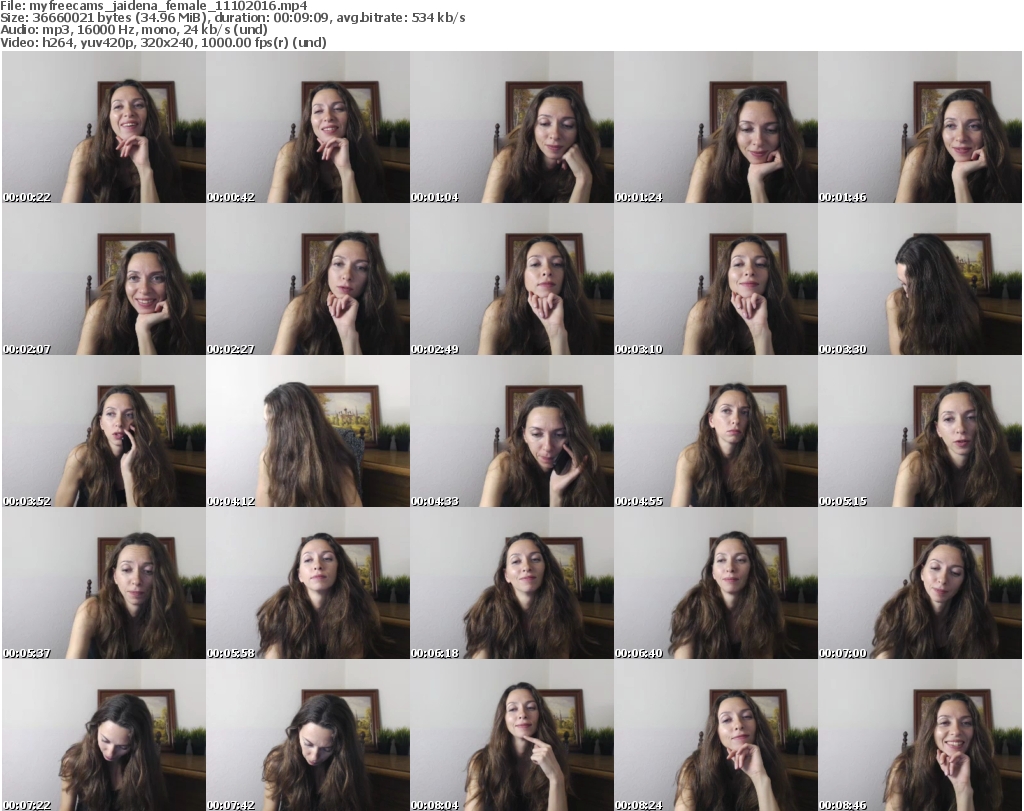Click the 'Size: 36660021 bytes' info line
Screen dimensions: 1024x811
pyautogui.click(x=232, y=18)
